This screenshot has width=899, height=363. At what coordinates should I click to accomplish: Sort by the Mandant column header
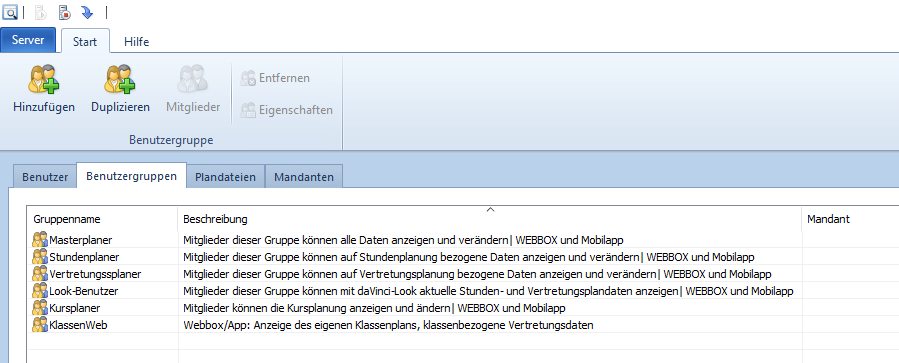coord(850,219)
